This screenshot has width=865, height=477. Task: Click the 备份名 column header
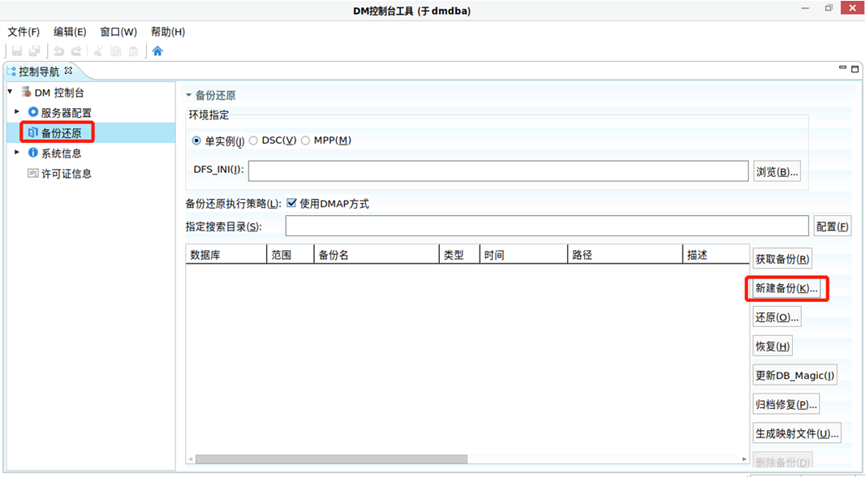click(377, 255)
